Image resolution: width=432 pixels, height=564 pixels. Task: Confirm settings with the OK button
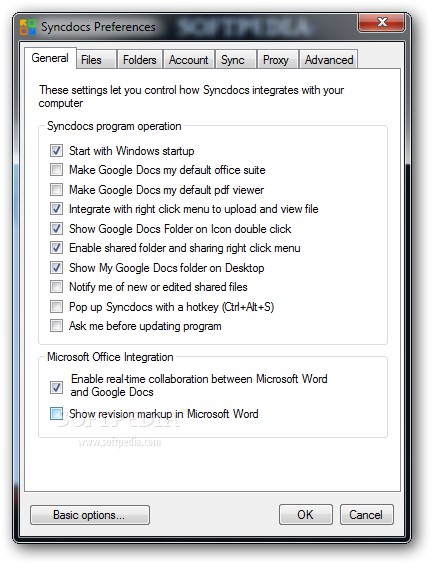(x=306, y=515)
